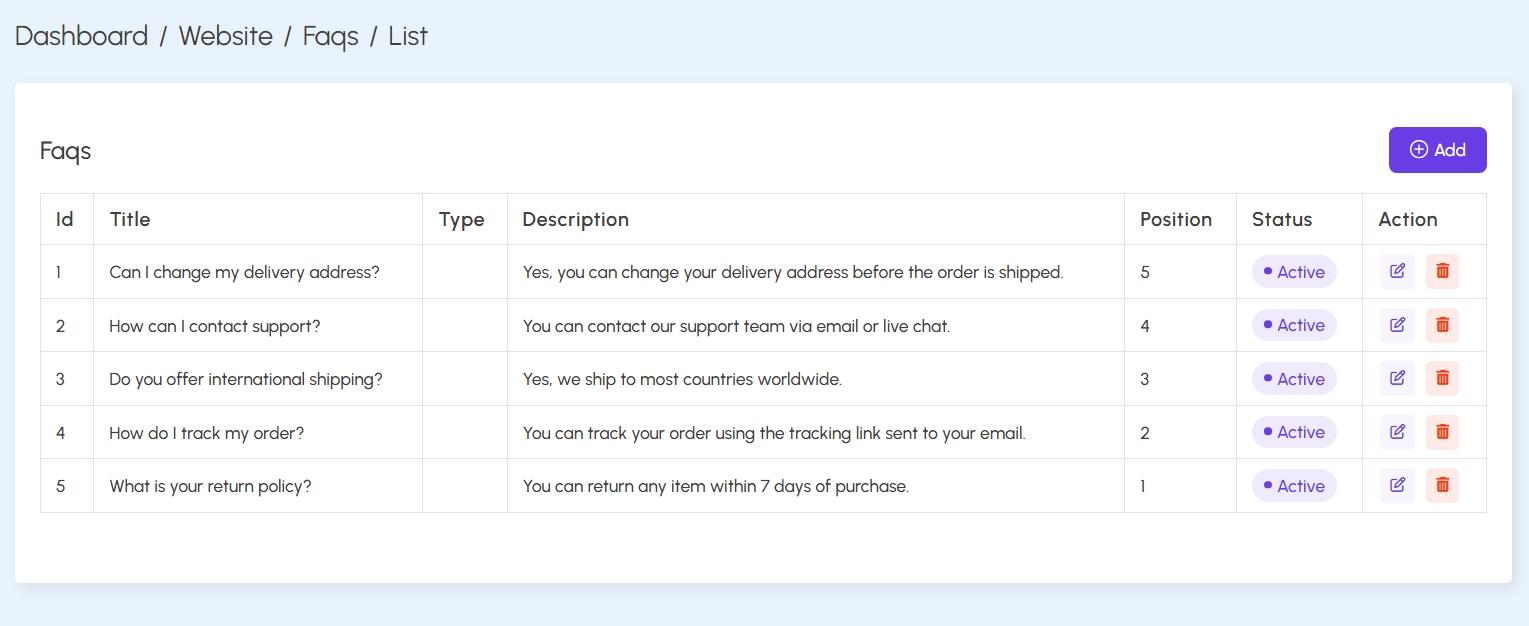Viewport: 1529px width, 626px height.
Task: Delete the 'Can I change my delivery address?' FAQ
Action: 1442,271
